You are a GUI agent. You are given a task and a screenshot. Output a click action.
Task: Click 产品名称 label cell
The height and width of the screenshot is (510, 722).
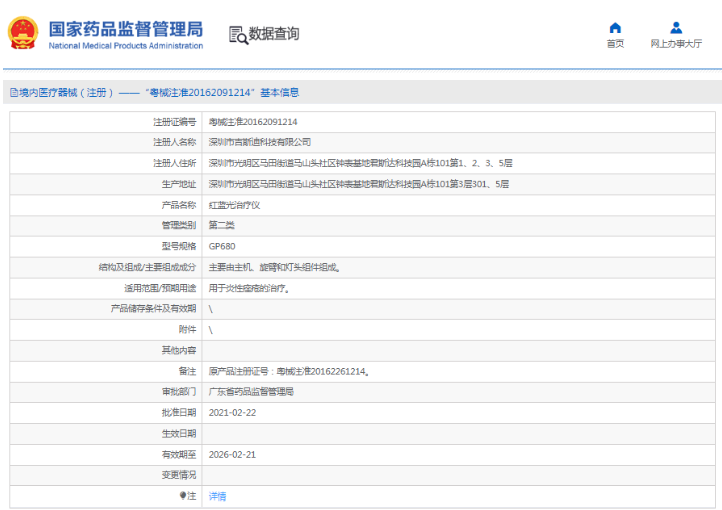pyautogui.click(x=106, y=205)
